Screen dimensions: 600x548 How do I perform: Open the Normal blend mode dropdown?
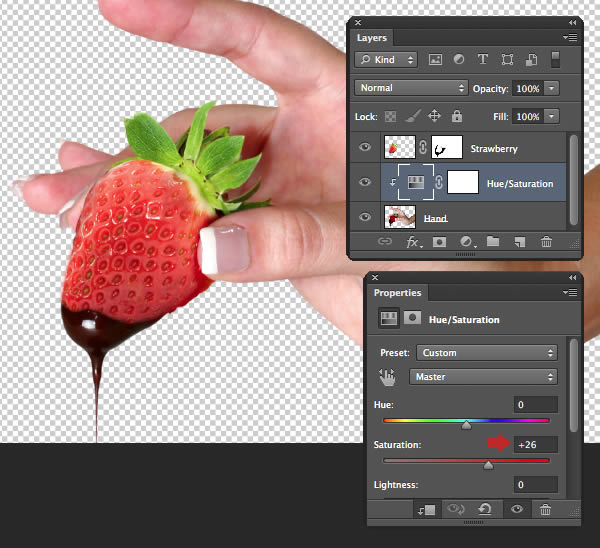click(x=411, y=88)
